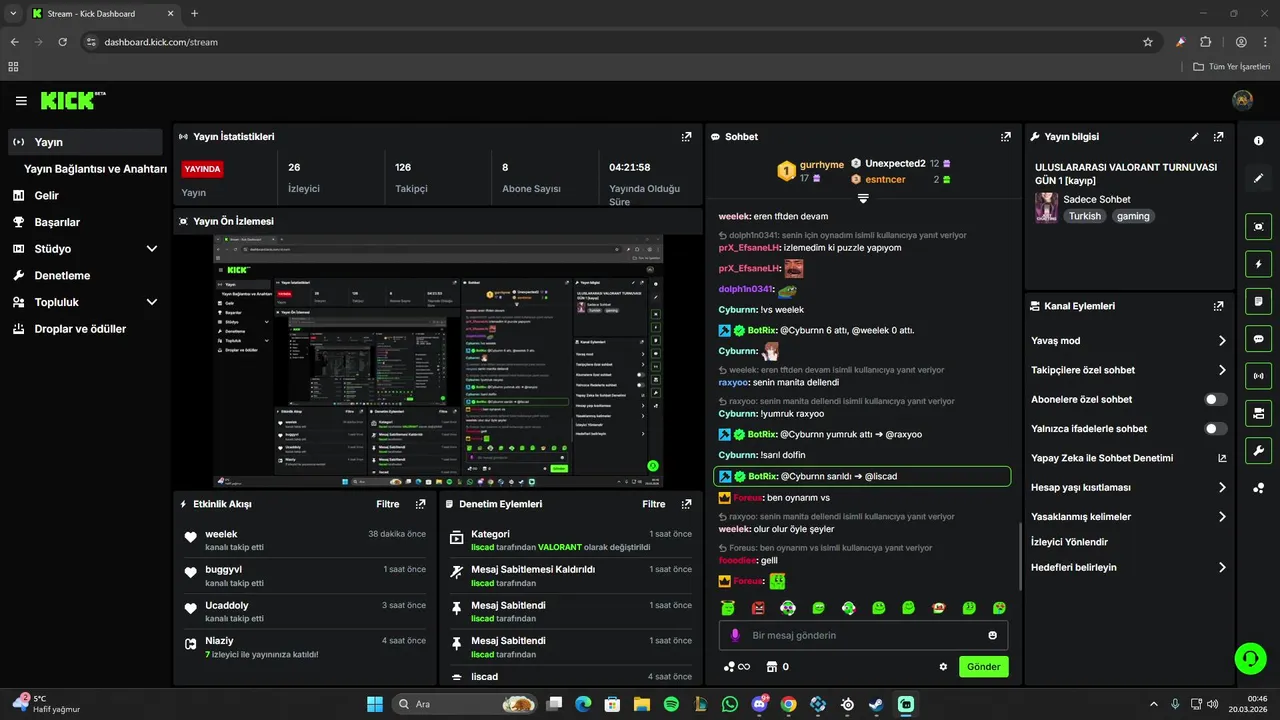Toggle the document-shaped widget icon in sidebar
1280x720 pixels.
[x=1259, y=301]
